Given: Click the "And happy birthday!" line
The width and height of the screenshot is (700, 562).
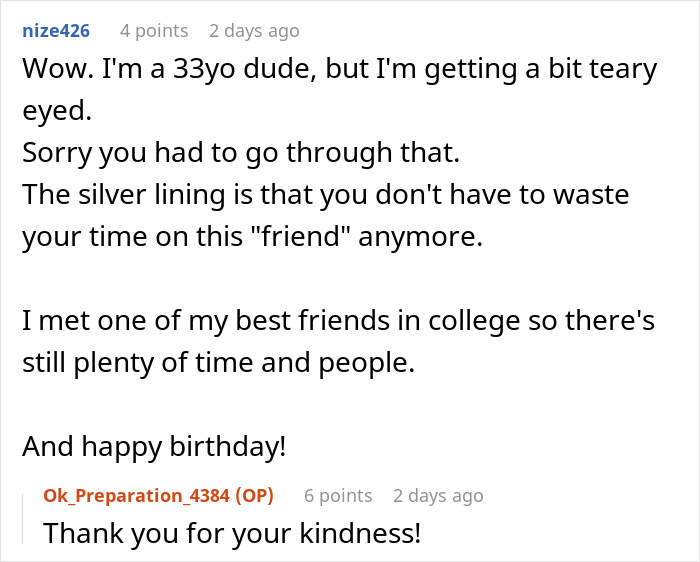Looking at the screenshot, I should 154,445.
